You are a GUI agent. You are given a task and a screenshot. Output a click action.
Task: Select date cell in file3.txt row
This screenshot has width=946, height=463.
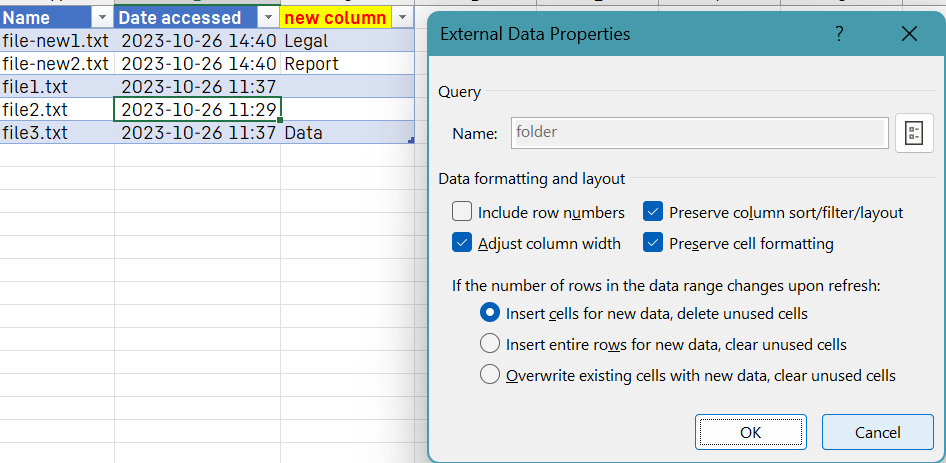[x=197, y=132]
